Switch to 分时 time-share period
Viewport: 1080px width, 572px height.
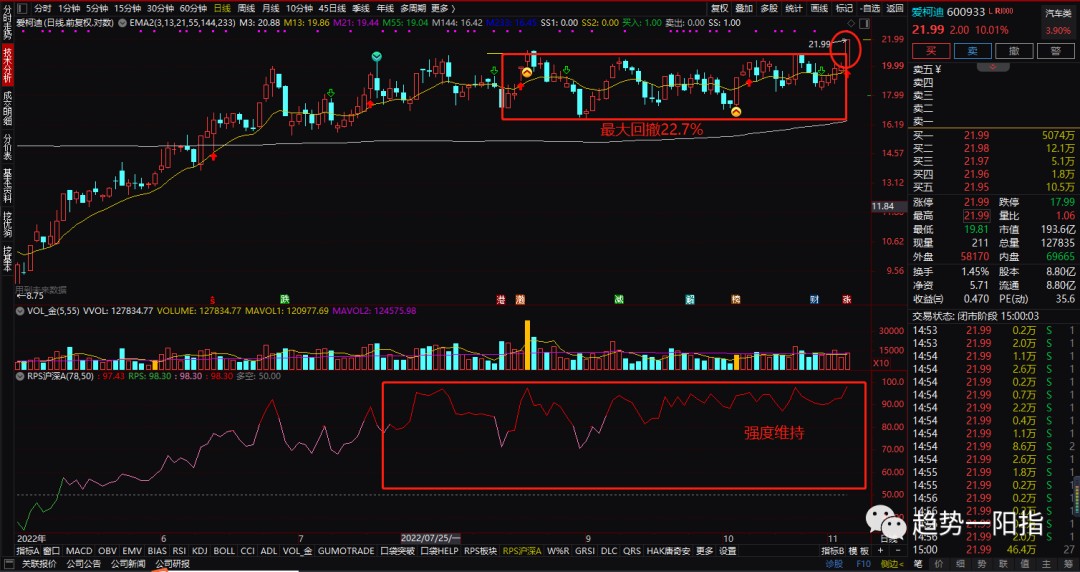click(43, 8)
